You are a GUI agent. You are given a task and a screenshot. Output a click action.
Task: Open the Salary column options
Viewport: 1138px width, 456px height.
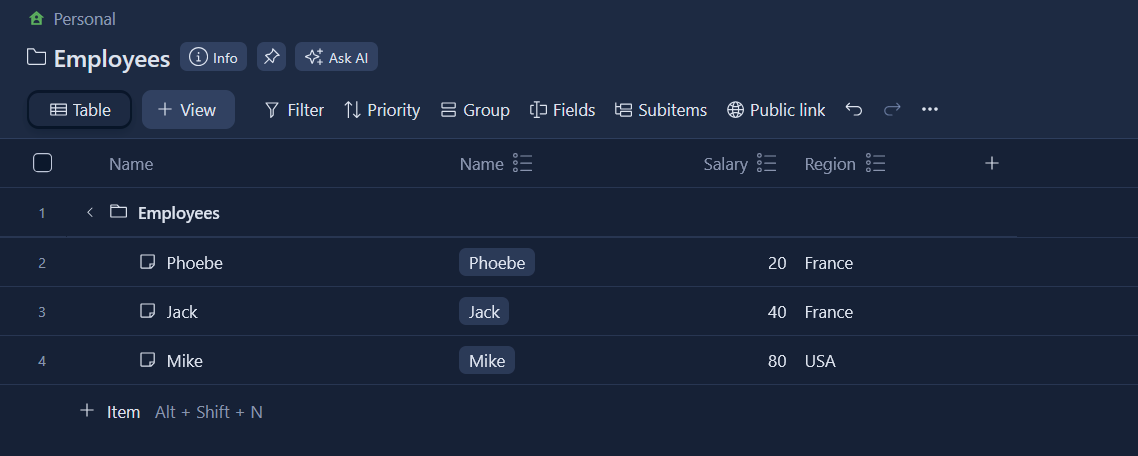767,164
